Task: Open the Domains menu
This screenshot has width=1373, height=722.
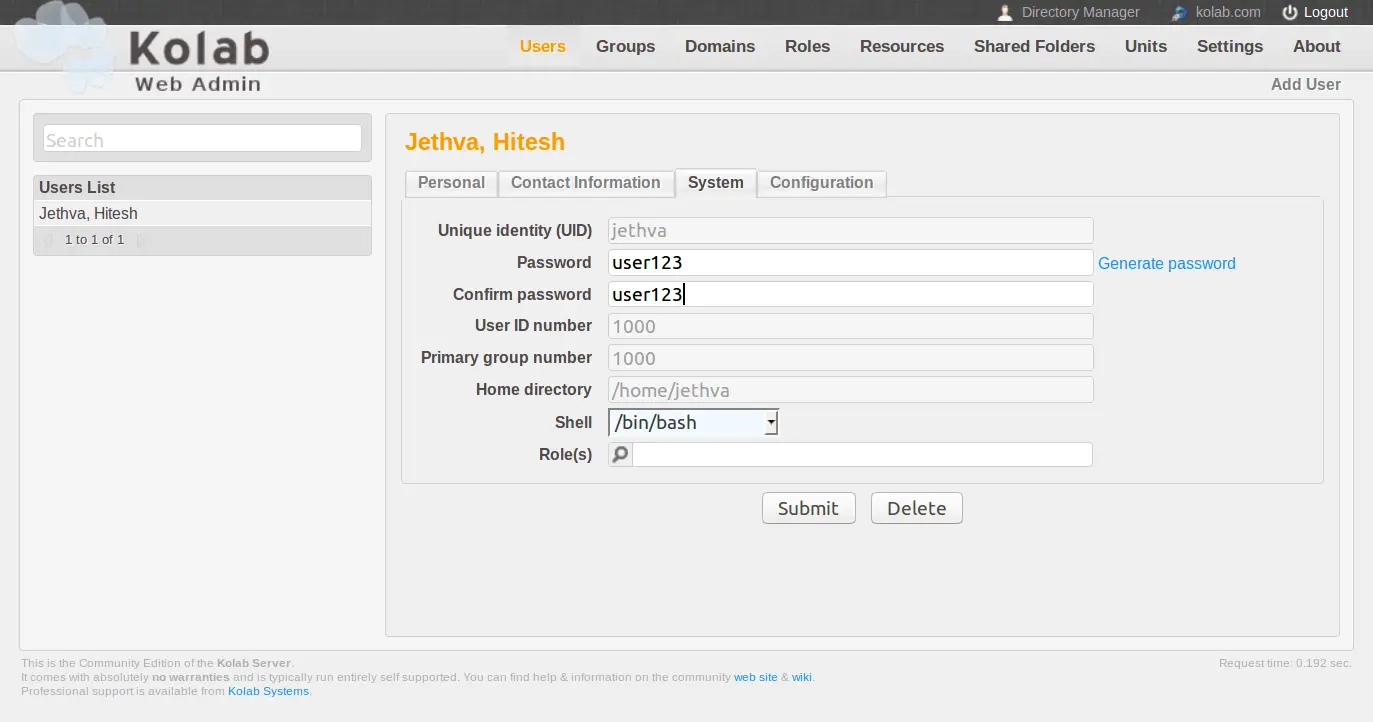Action: (x=720, y=46)
